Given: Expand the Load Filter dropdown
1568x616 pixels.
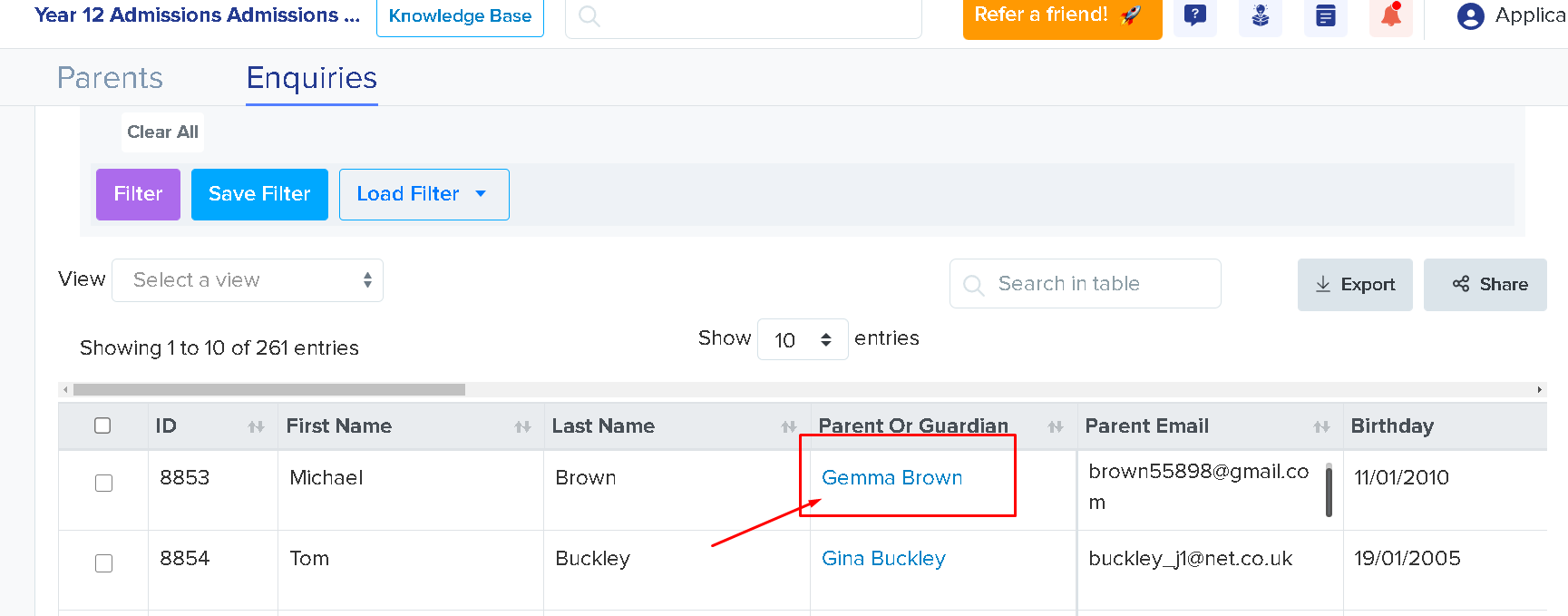Looking at the screenshot, I should pos(424,194).
